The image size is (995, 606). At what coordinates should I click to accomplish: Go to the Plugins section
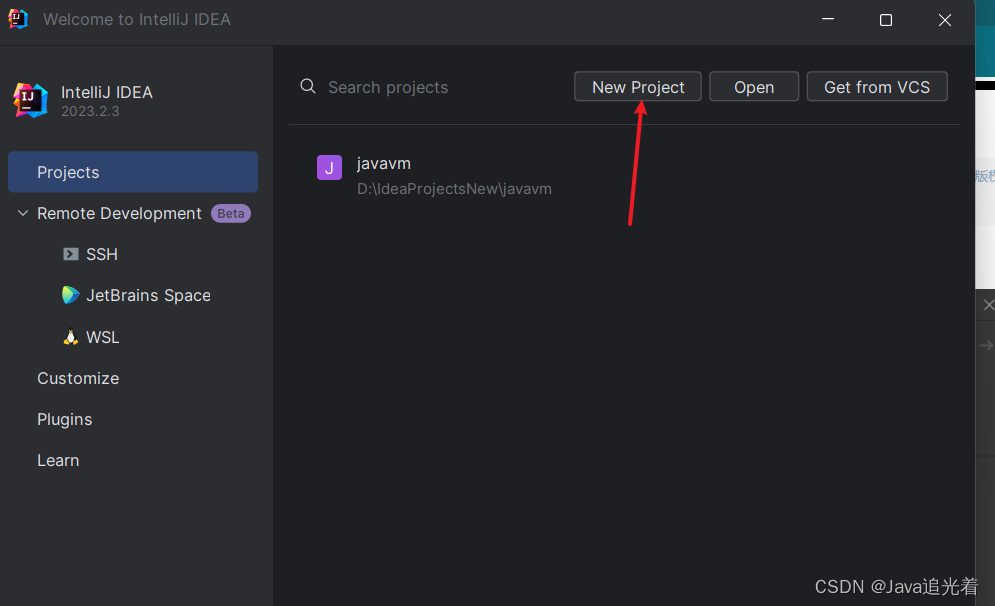[65, 419]
